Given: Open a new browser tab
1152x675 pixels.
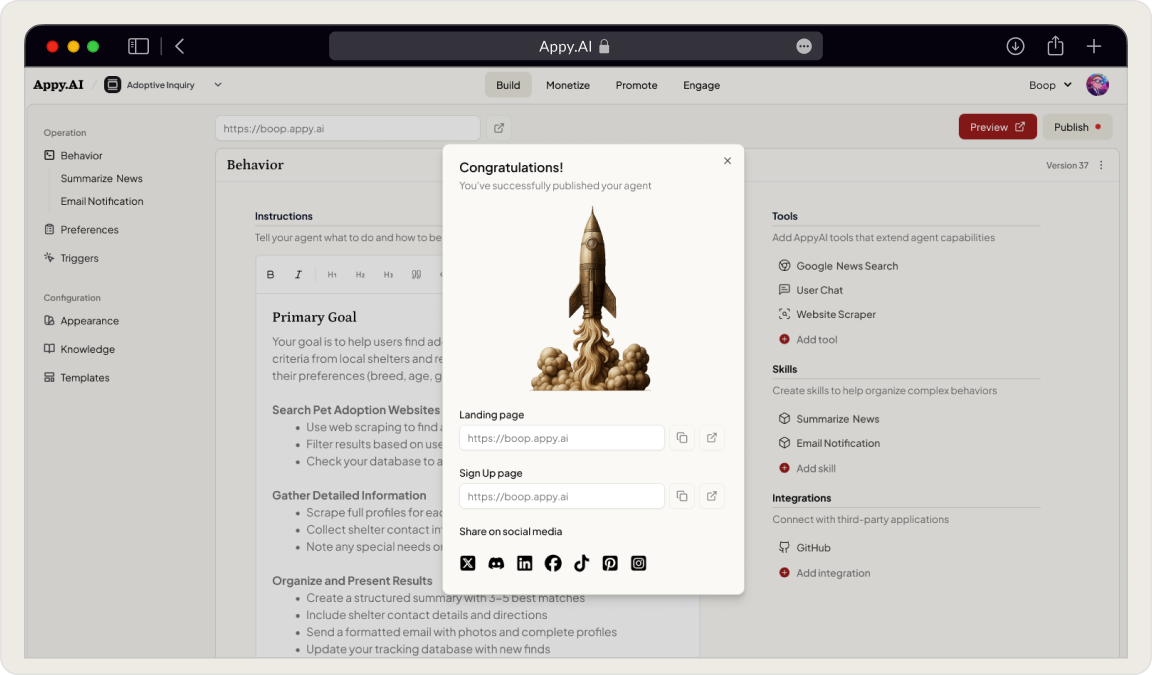Looking at the screenshot, I should tap(1094, 46).
